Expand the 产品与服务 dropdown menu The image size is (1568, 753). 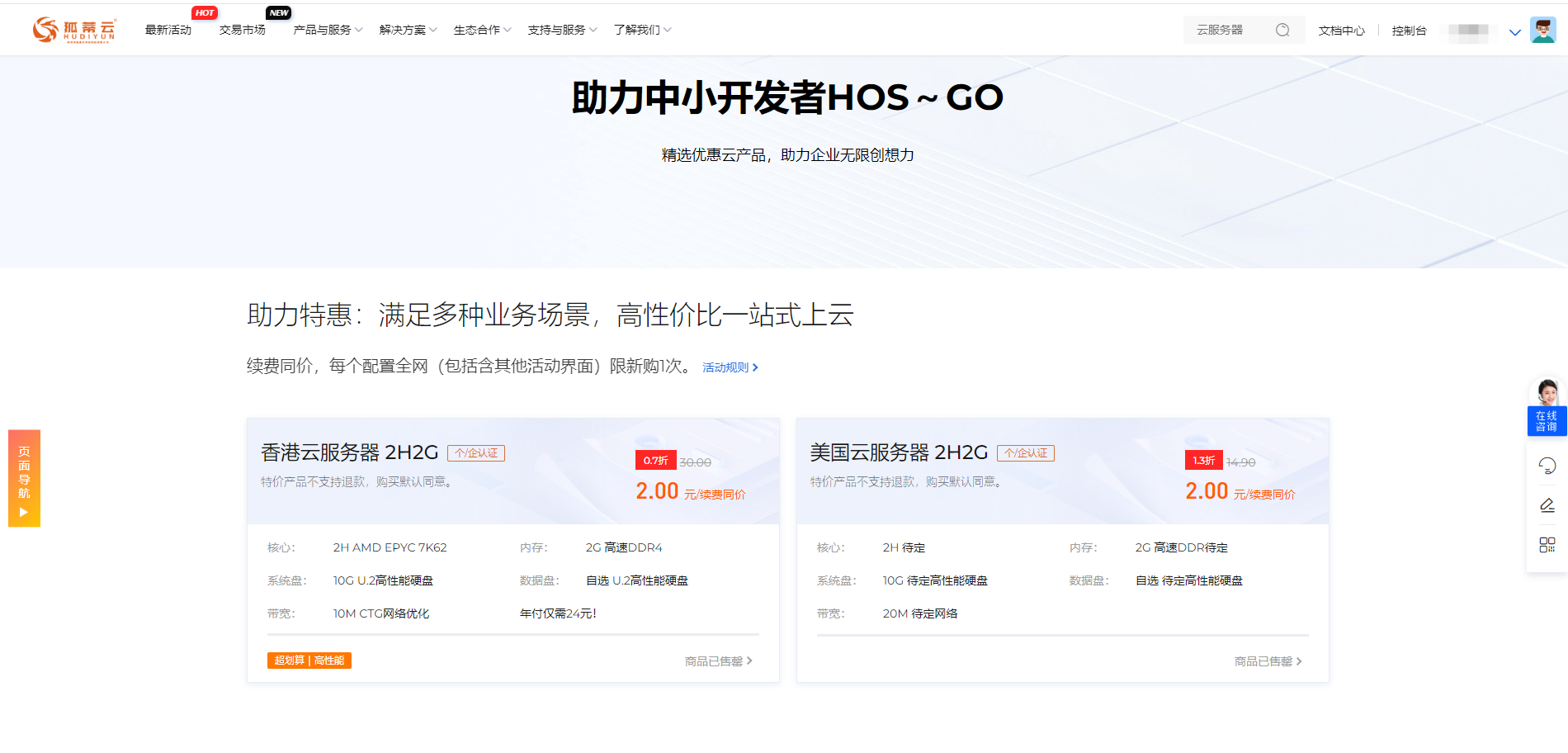[x=328, y=30]
